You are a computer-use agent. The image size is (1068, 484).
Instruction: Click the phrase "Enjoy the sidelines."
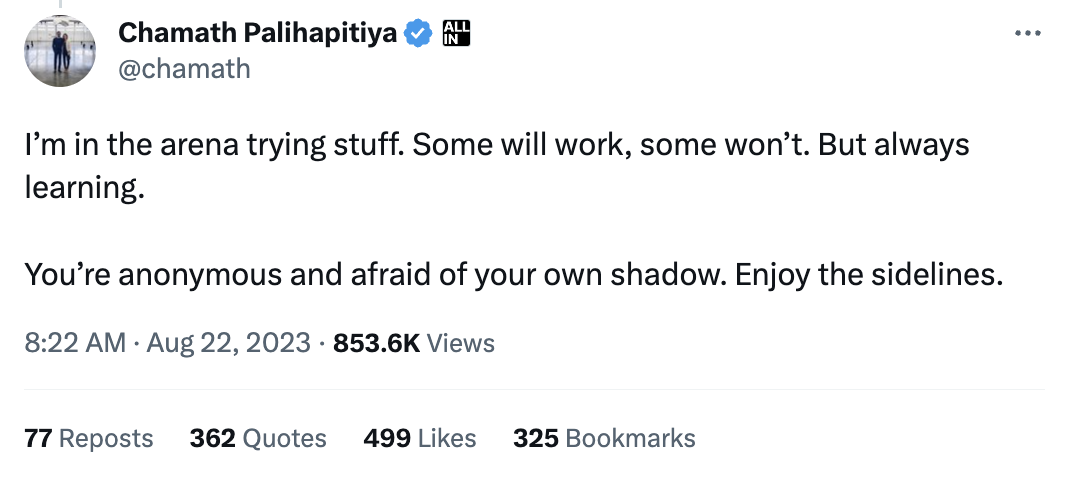point(868,274)
